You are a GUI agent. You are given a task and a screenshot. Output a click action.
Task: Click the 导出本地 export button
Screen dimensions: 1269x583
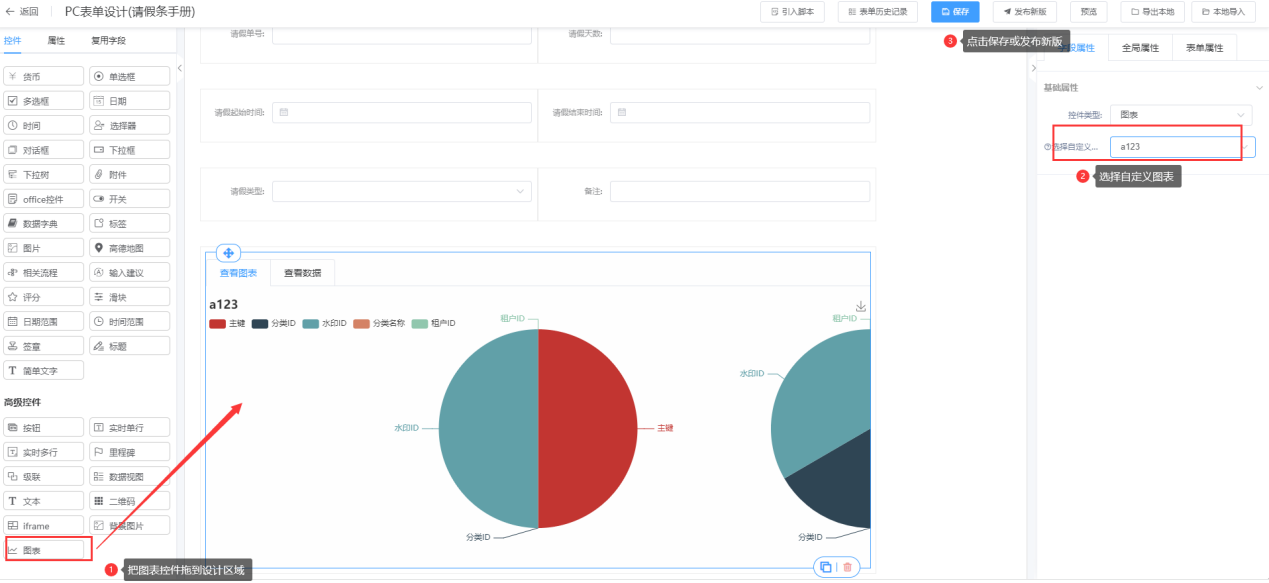tap(1153, 12)
